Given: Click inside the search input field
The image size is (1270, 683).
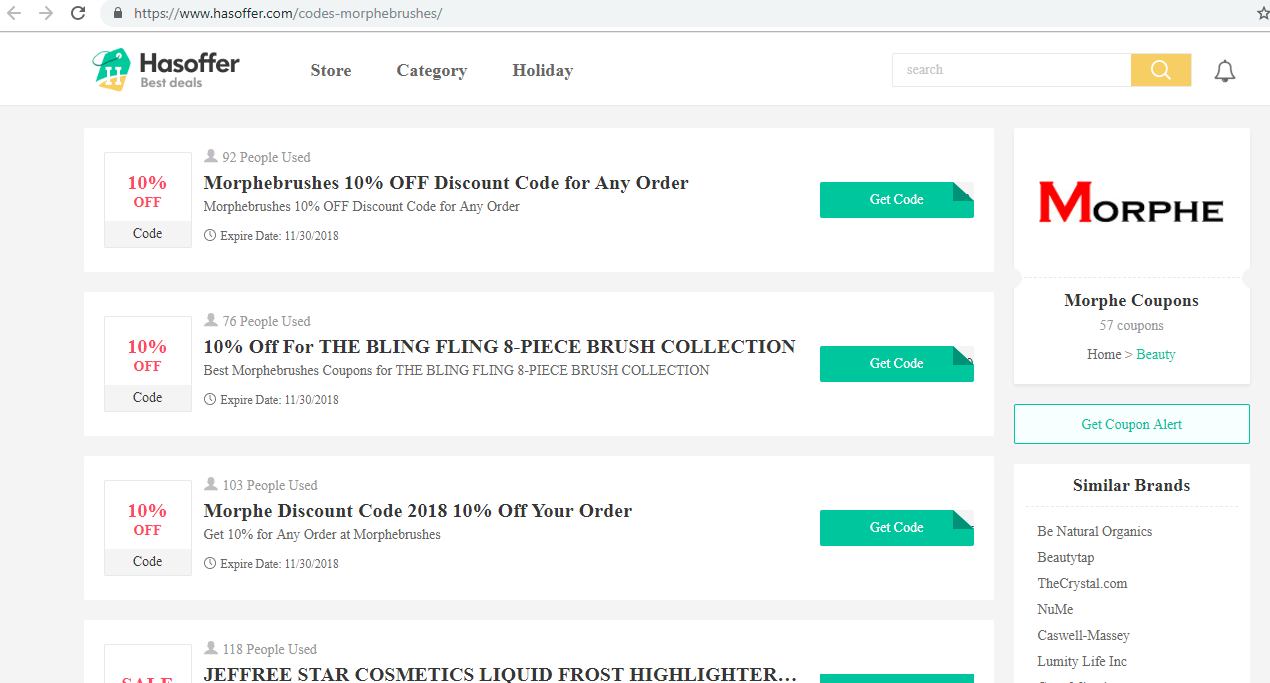Looking at the screenshot, I should coord(1010,70).
